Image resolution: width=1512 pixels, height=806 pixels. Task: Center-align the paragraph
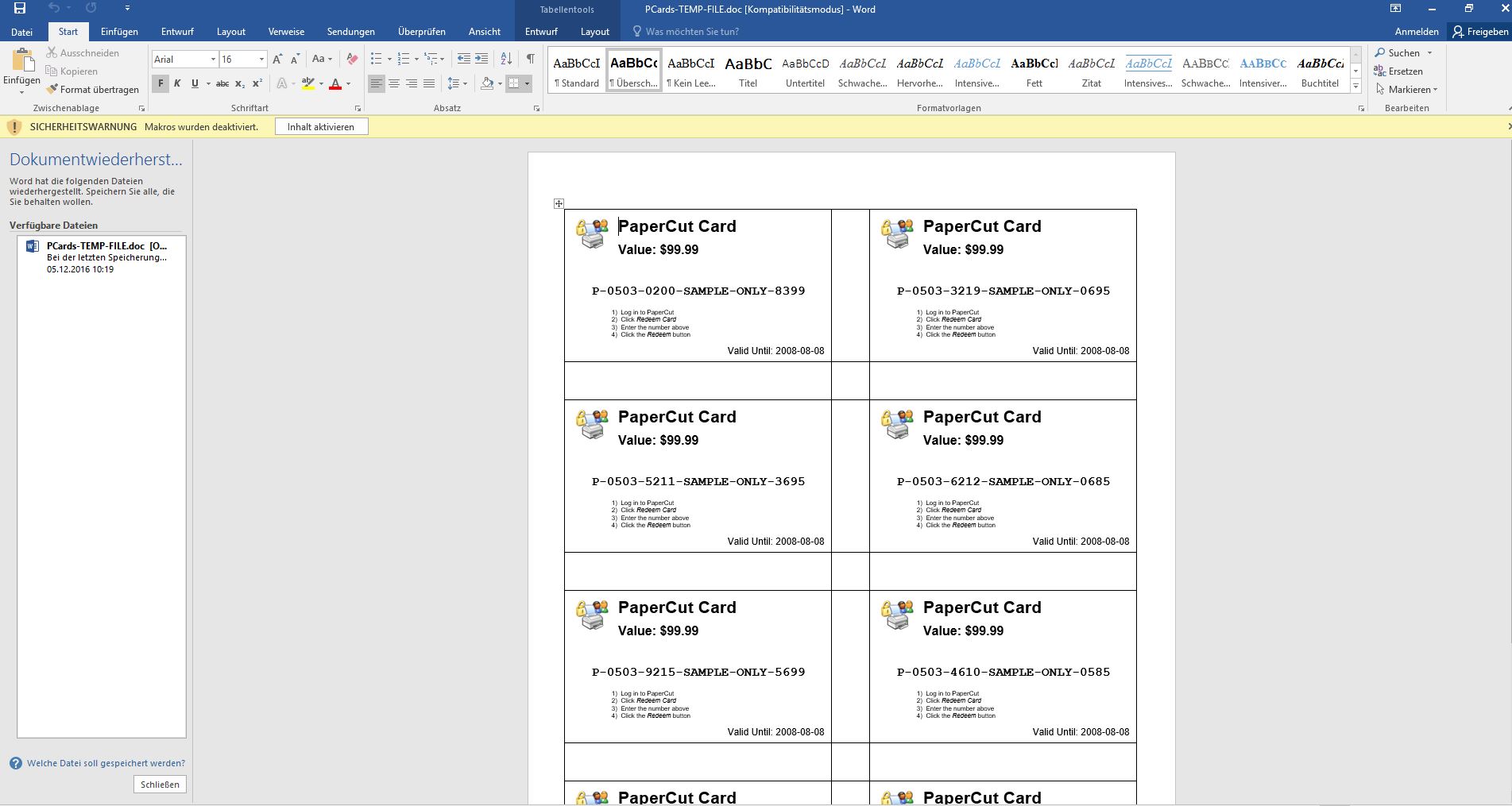(394, 83)
